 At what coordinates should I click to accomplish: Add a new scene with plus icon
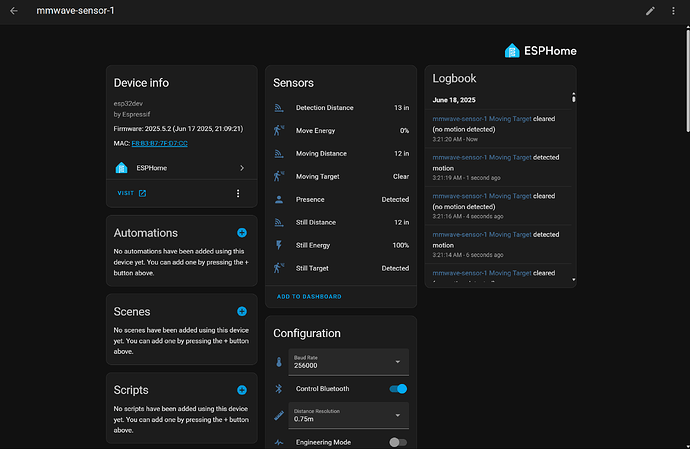pos(242,312)
